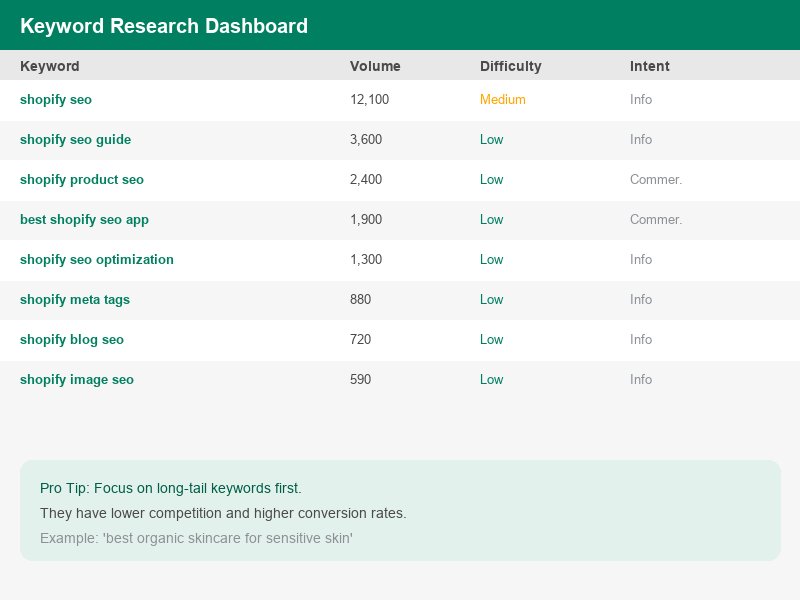Click Low difficulty for shopify product seo

click(x=491, y=180)
